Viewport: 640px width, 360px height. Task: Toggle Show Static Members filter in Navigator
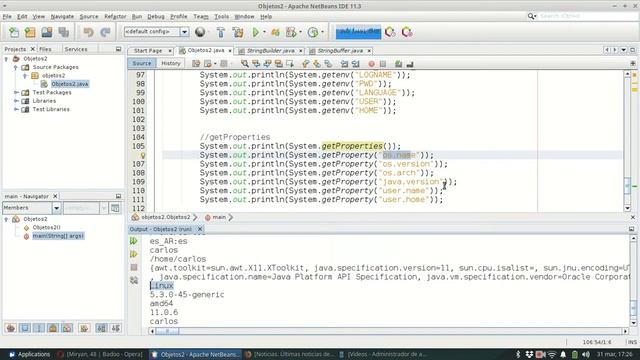pyautogui.click(x=39, y=328)
